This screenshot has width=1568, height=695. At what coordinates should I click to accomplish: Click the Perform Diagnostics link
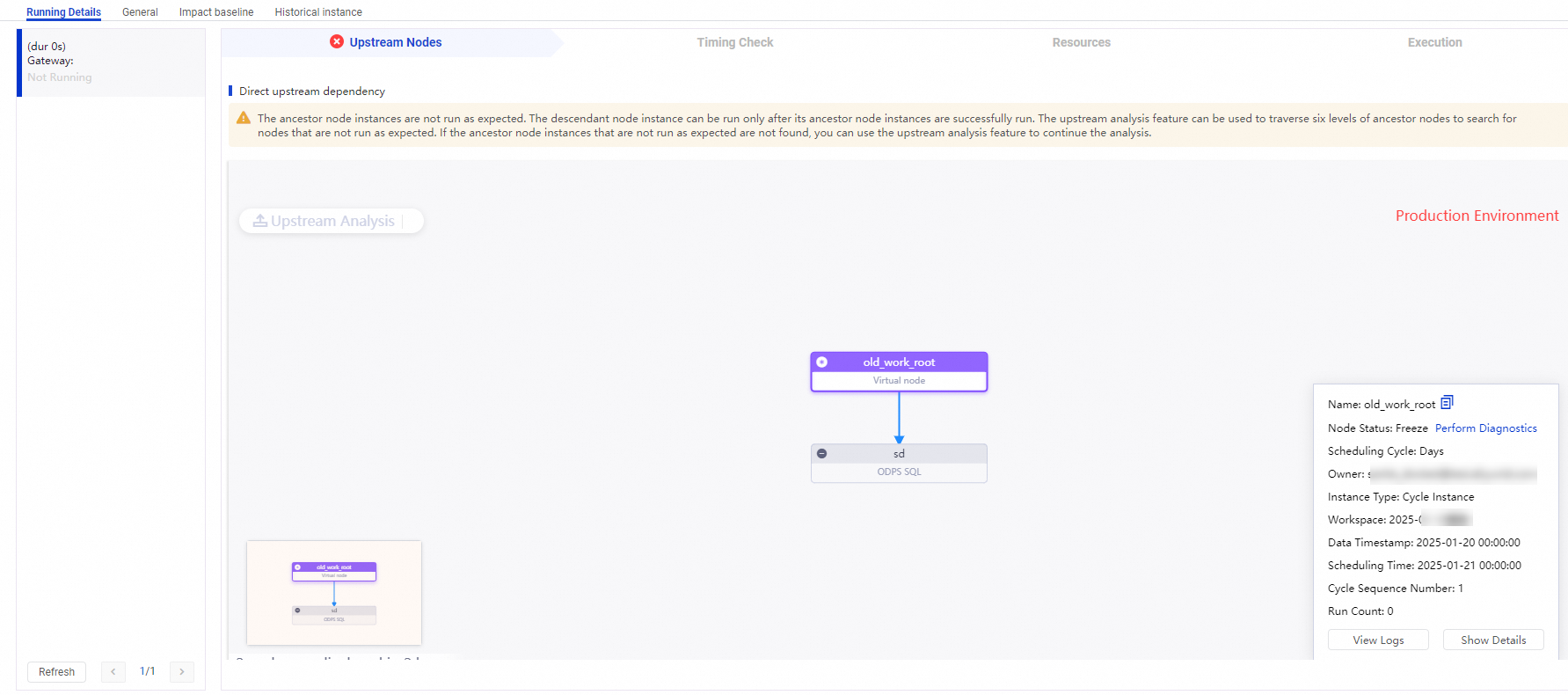pos(1486,428)
